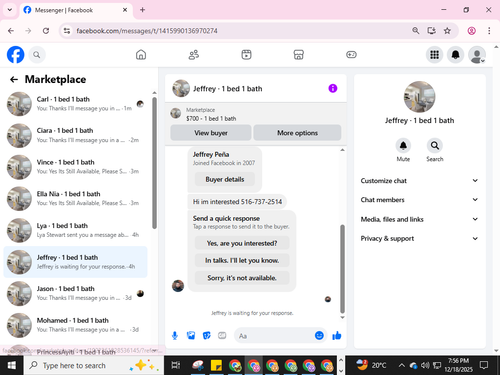Open the Ciara - 1 bed 1 bath chat

(76, 135)
